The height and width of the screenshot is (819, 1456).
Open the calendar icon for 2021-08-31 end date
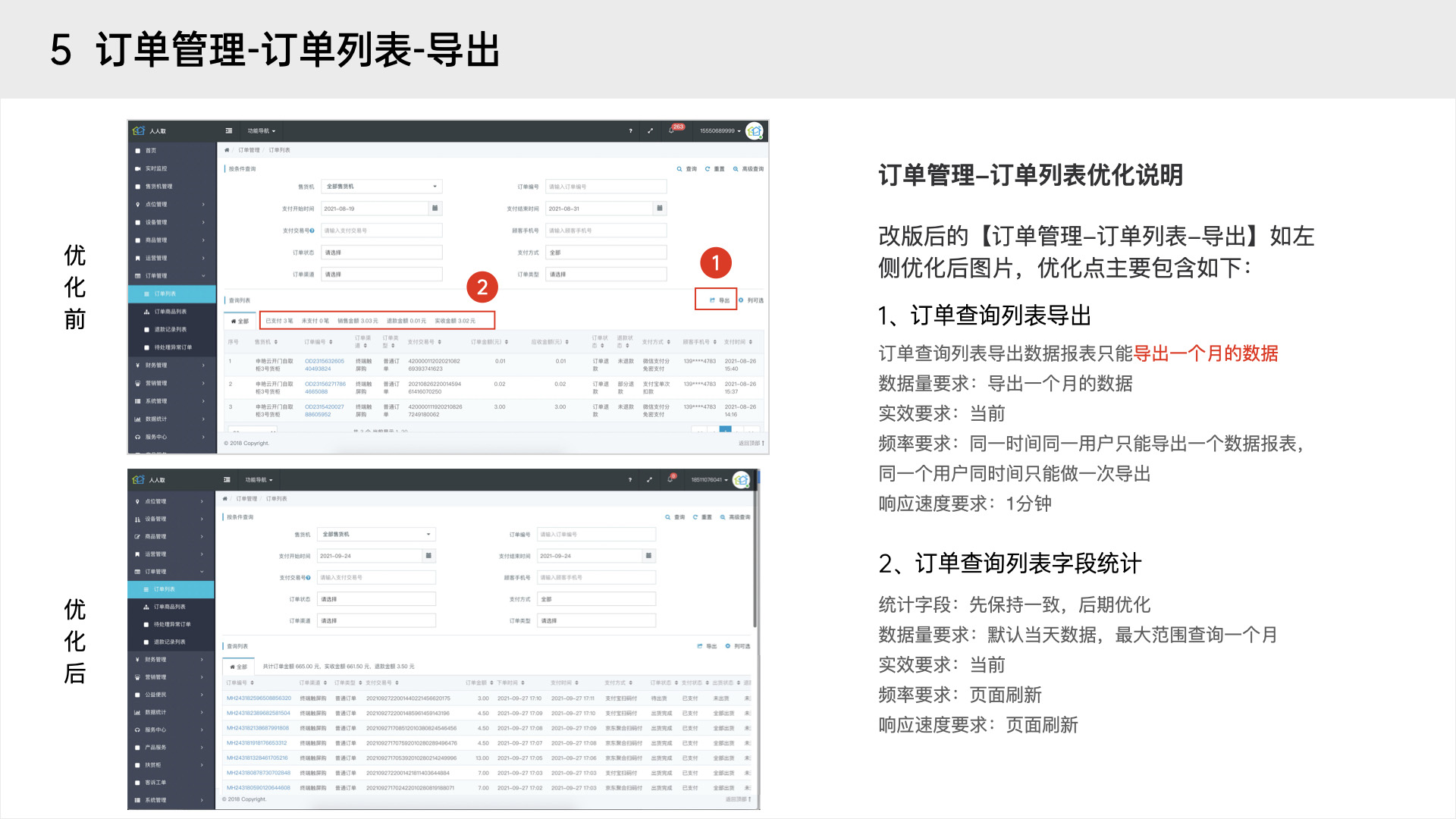pos(660,209)
